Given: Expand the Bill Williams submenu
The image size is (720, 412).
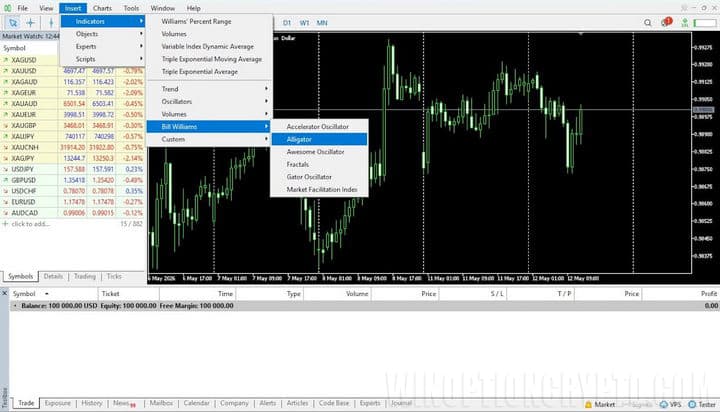Looking at the screenshot, I should tap(209, 127).
